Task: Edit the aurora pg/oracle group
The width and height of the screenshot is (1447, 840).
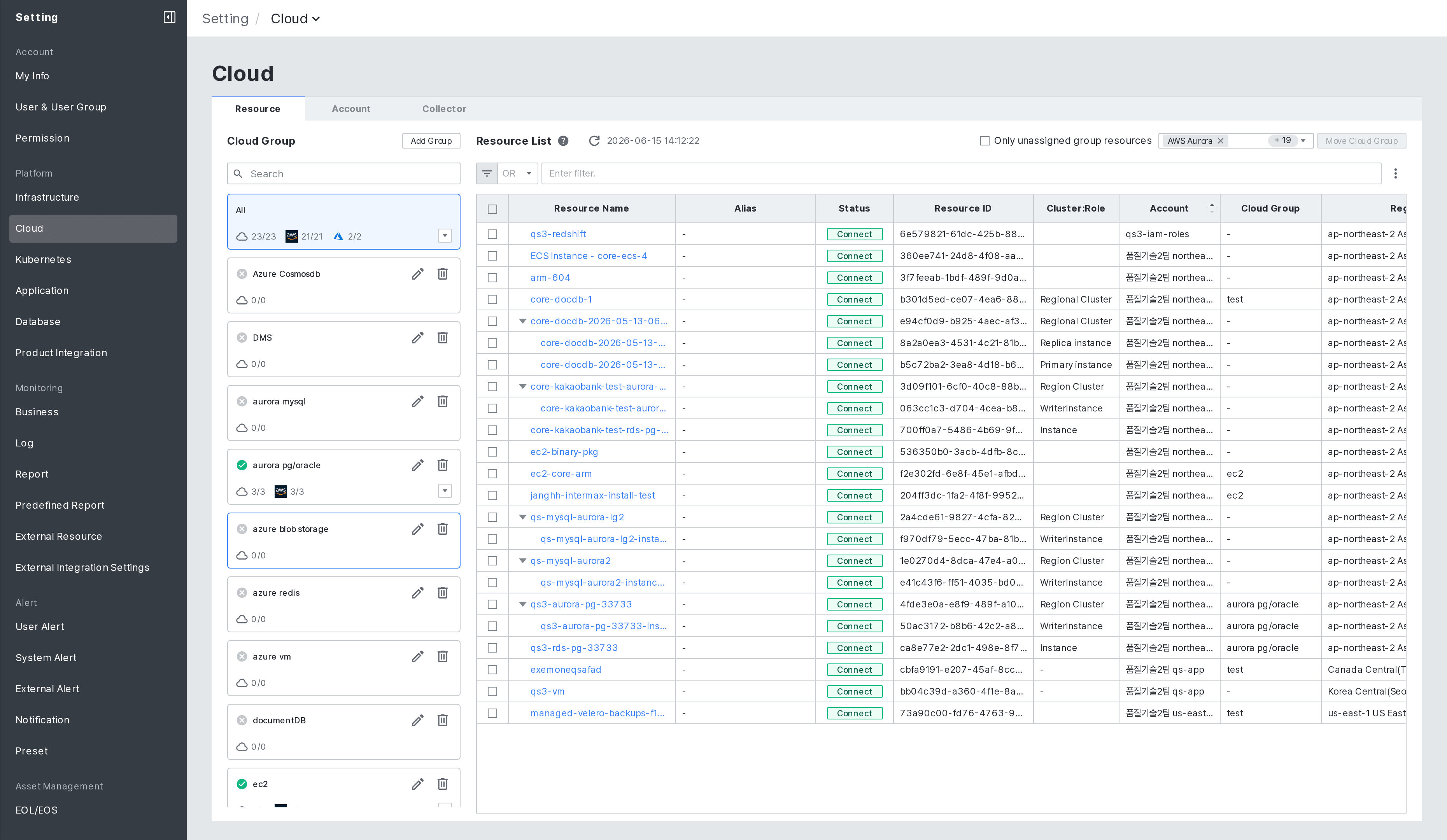Action: click(417, 465)
